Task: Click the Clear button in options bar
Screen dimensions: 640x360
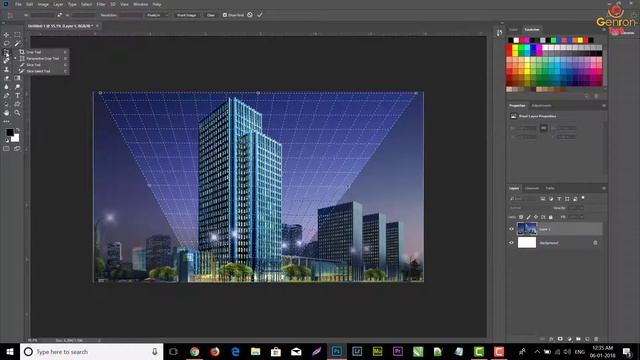Action: pos(211,15)
